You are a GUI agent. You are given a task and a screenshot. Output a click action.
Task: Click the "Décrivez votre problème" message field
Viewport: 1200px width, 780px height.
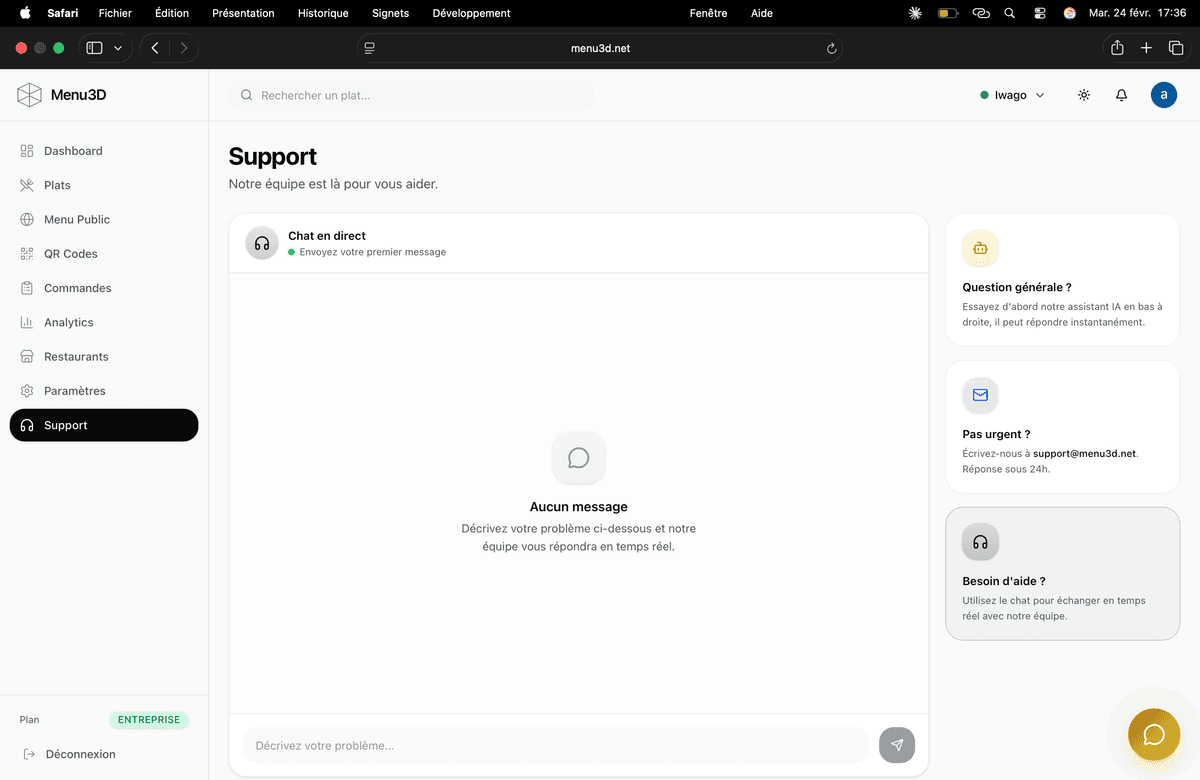click(x=555, y=745)
